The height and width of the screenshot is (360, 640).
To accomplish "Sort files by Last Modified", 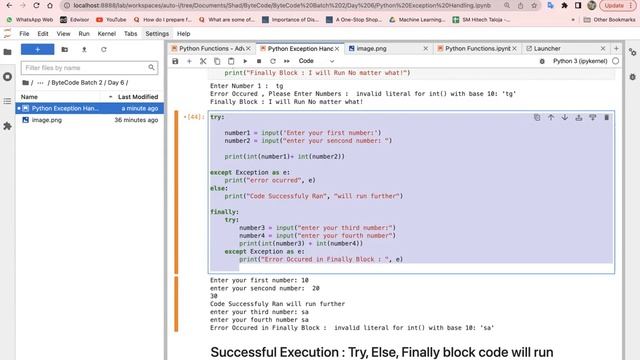I will point(138,97).
